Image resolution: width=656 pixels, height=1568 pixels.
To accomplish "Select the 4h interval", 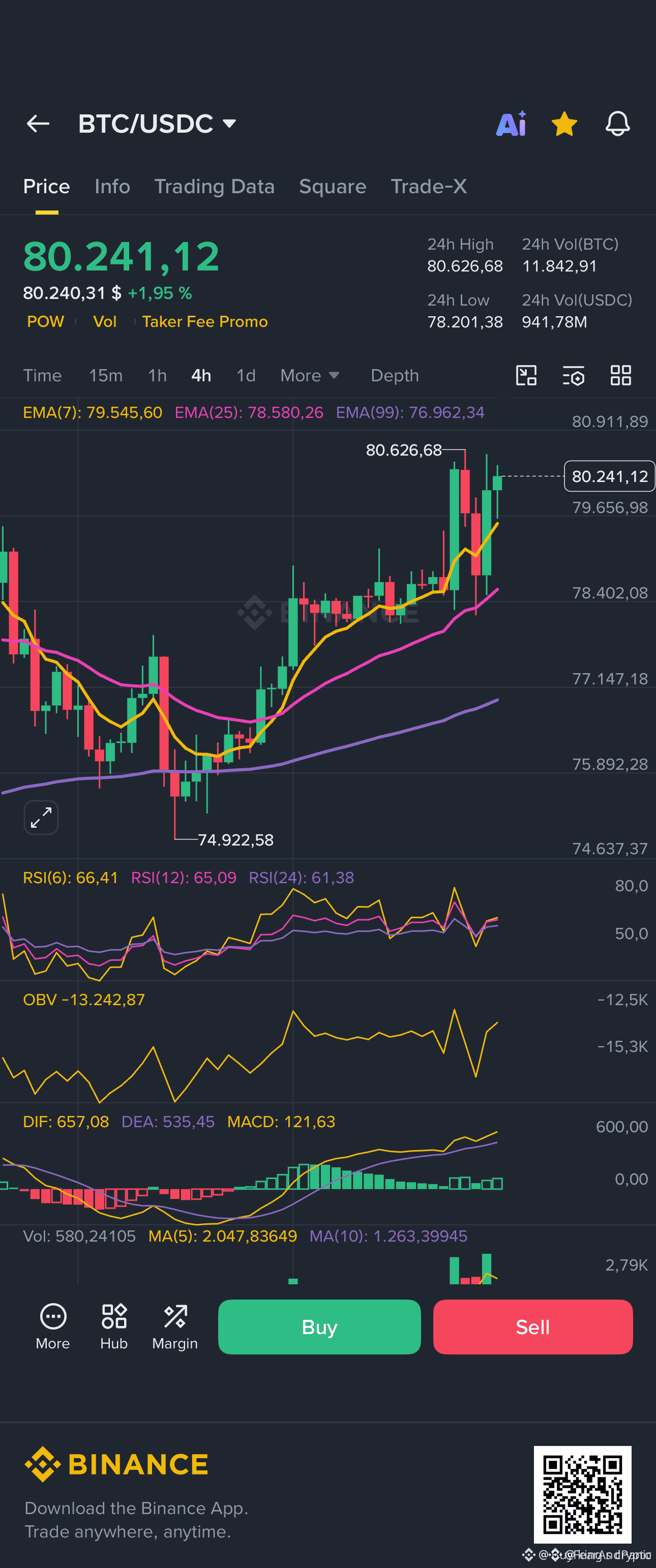I will coord(201,376).
